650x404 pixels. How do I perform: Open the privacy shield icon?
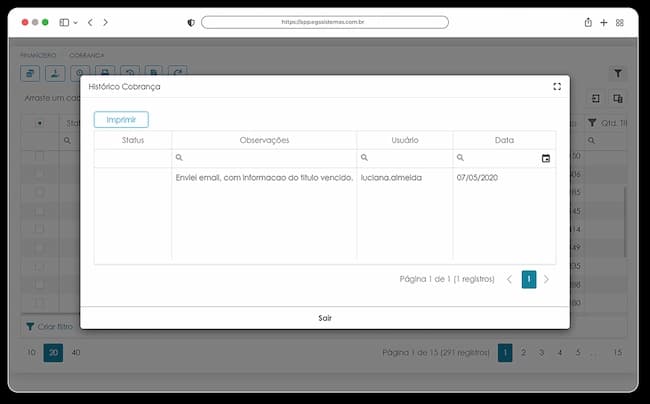point(191,23)
